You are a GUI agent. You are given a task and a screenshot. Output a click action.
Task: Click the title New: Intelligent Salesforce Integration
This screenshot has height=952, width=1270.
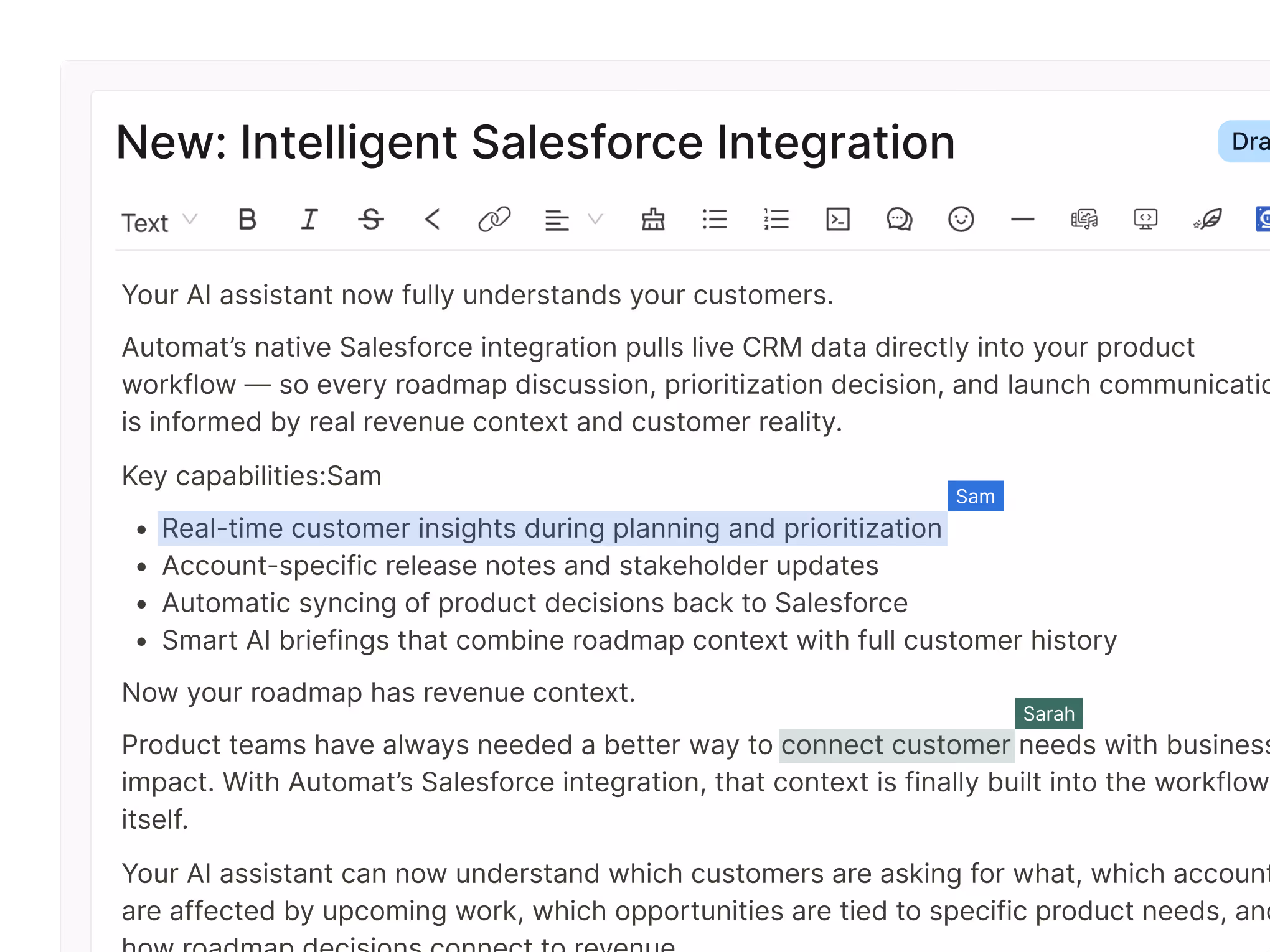535,143
